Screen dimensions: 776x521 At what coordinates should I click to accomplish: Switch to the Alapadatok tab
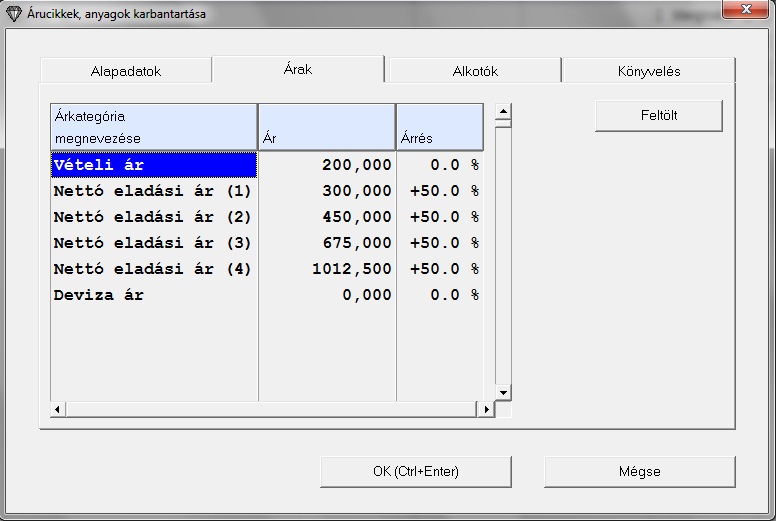click(x=126, y=71)
